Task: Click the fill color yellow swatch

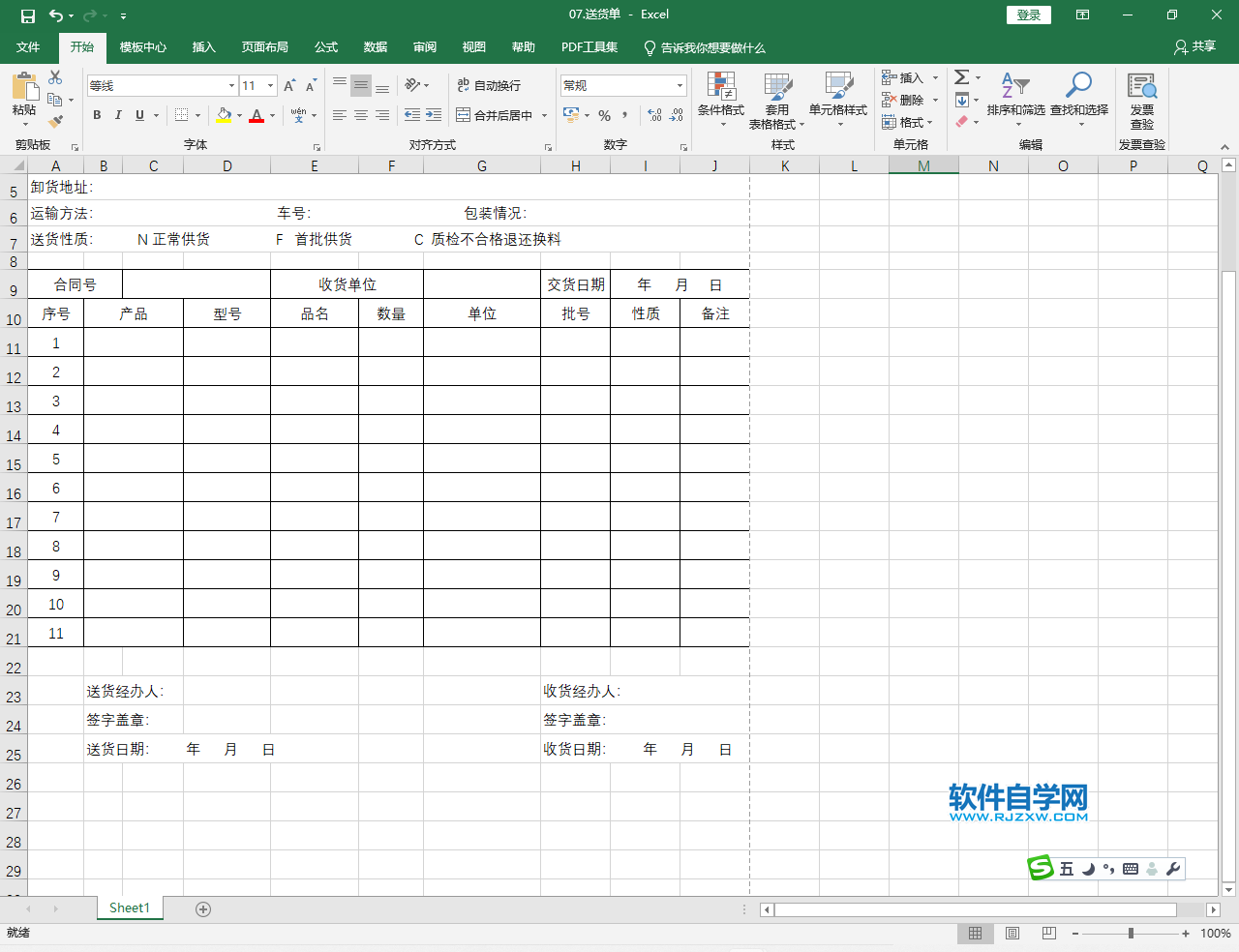Action: [225, 115]
